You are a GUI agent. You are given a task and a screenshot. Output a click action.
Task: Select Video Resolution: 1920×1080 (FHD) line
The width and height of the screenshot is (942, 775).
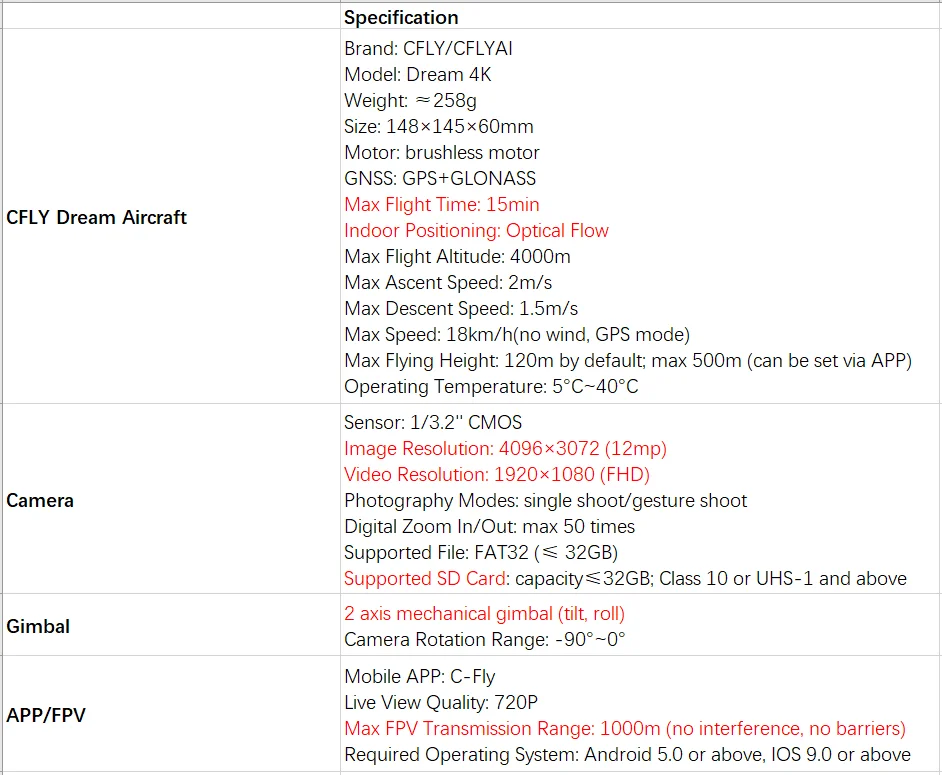point(497,474)
